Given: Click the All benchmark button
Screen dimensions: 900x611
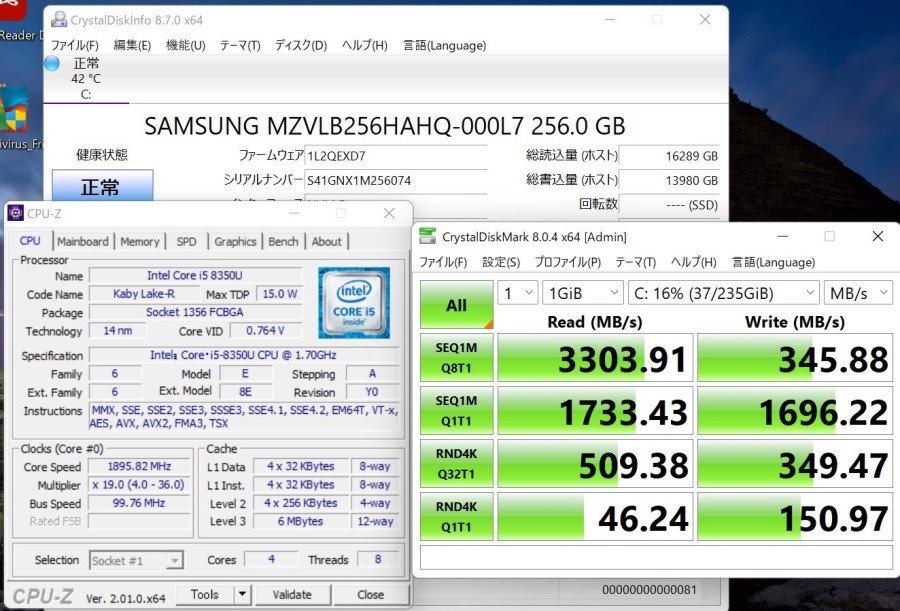Looking at the screenshot, I should (456, 304).
